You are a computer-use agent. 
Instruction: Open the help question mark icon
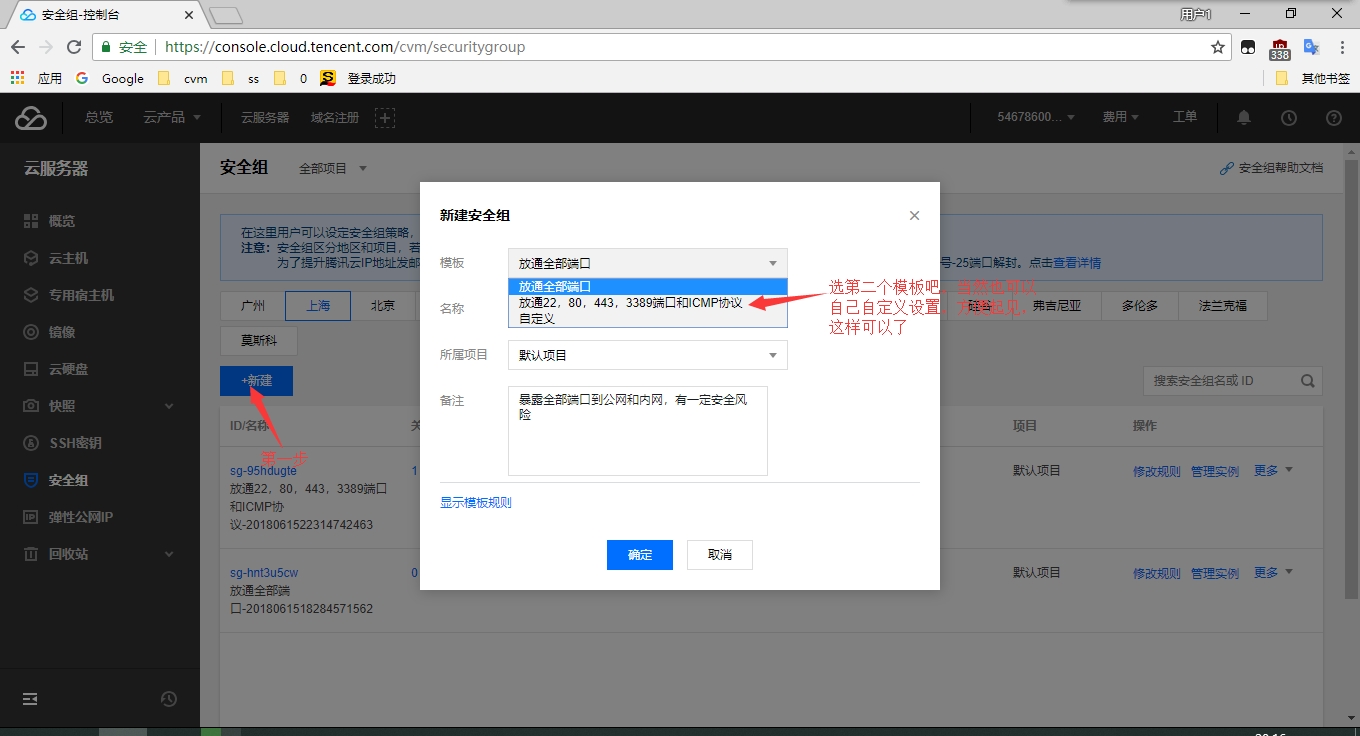1333,118
